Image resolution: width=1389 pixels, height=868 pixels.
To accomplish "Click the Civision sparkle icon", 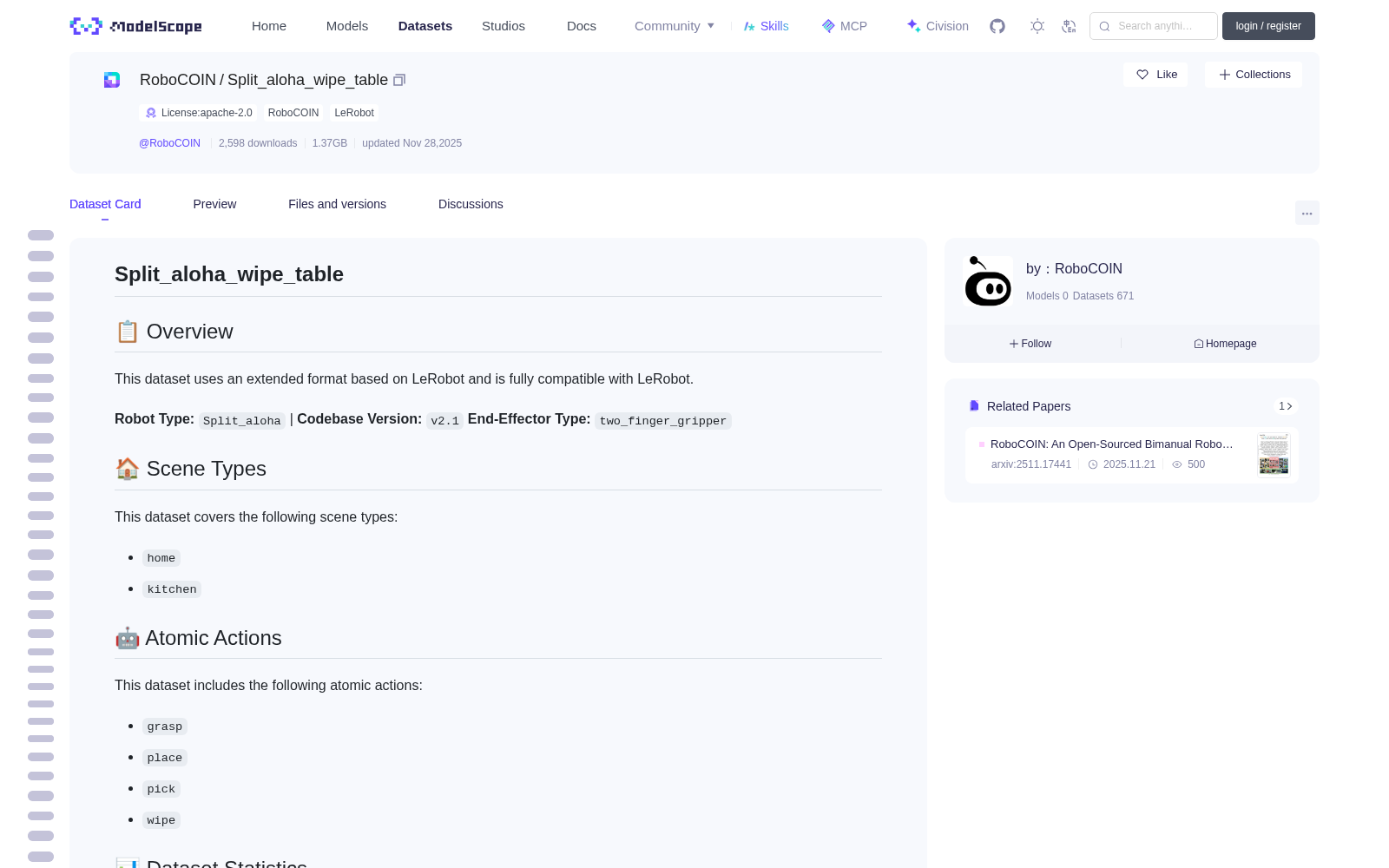I will click(913, 25).
